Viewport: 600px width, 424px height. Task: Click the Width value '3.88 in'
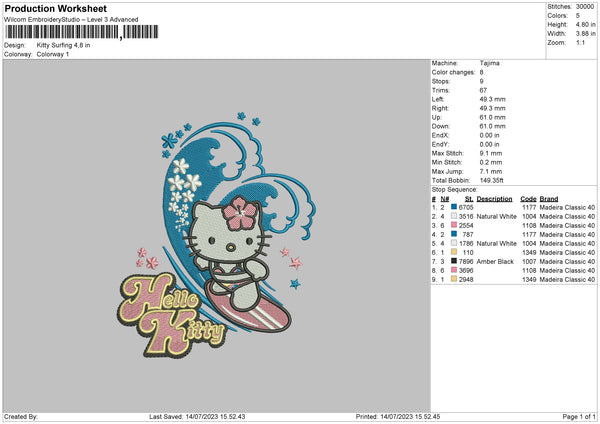coord(585,34)
